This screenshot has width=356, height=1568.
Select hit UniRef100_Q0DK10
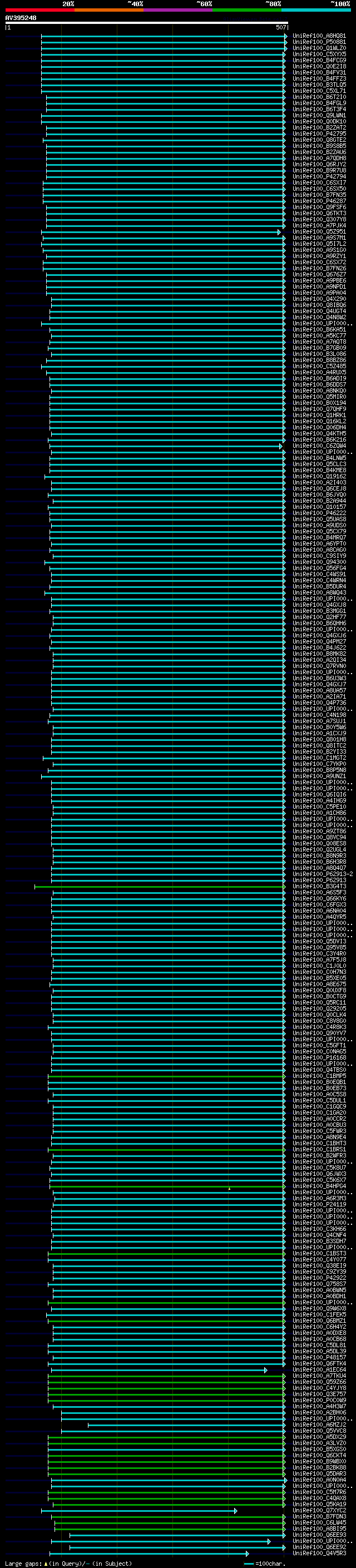click(x=319, y=121)
